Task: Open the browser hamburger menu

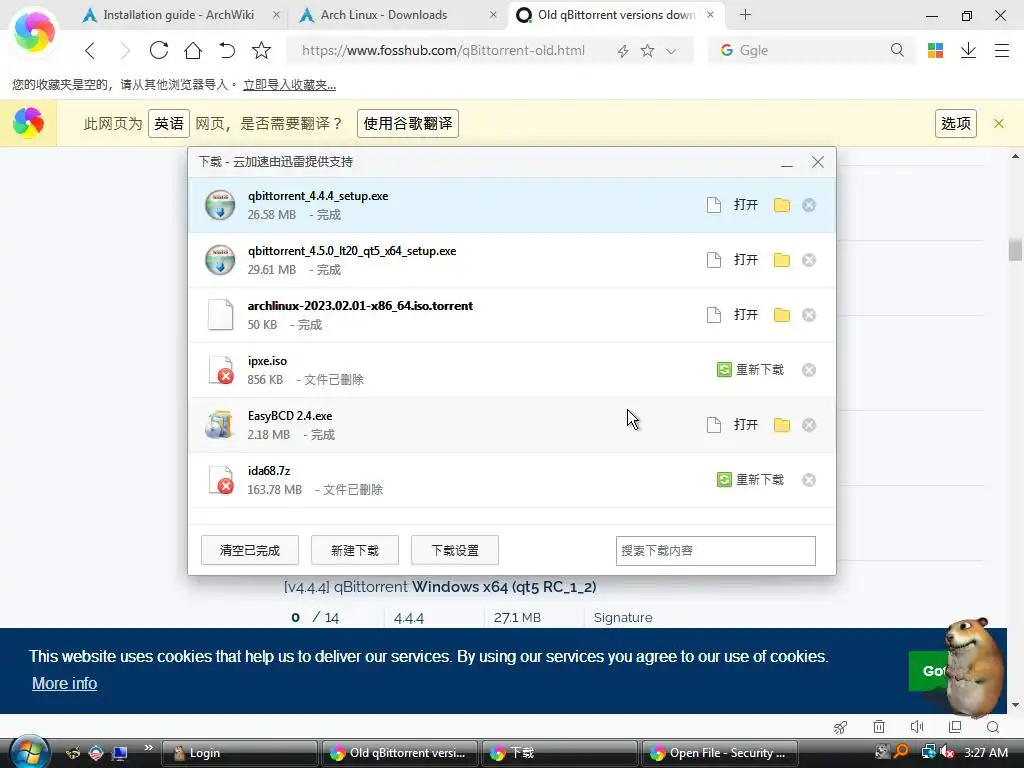Action: [x=1002, y=50]
